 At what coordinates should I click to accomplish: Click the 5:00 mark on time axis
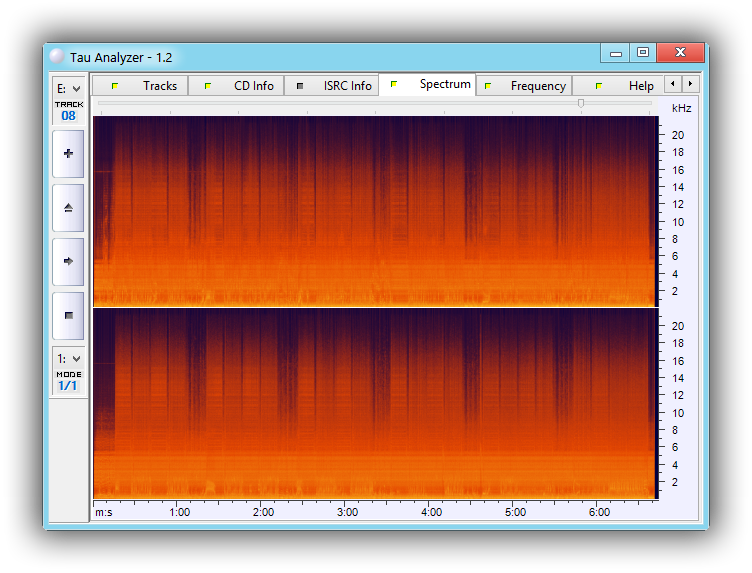[x=515, y=512]
